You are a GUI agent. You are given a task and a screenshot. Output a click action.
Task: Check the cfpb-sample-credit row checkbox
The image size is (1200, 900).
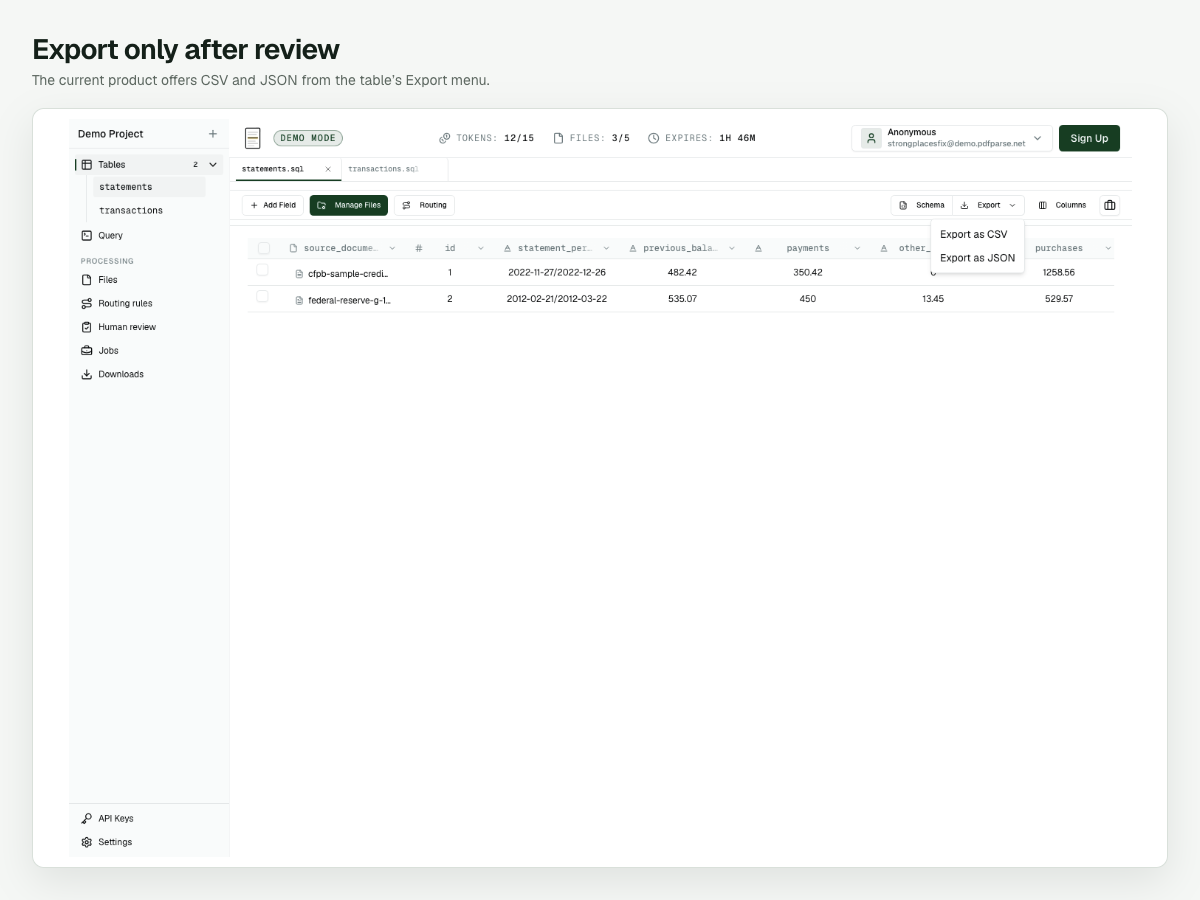pos(262,271)
